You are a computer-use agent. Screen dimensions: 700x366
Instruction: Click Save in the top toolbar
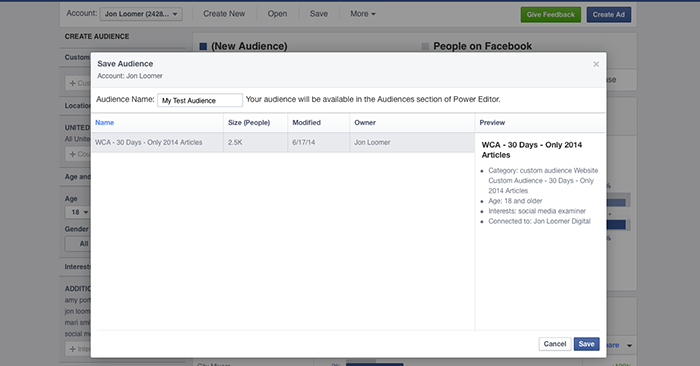pos(319,14)
